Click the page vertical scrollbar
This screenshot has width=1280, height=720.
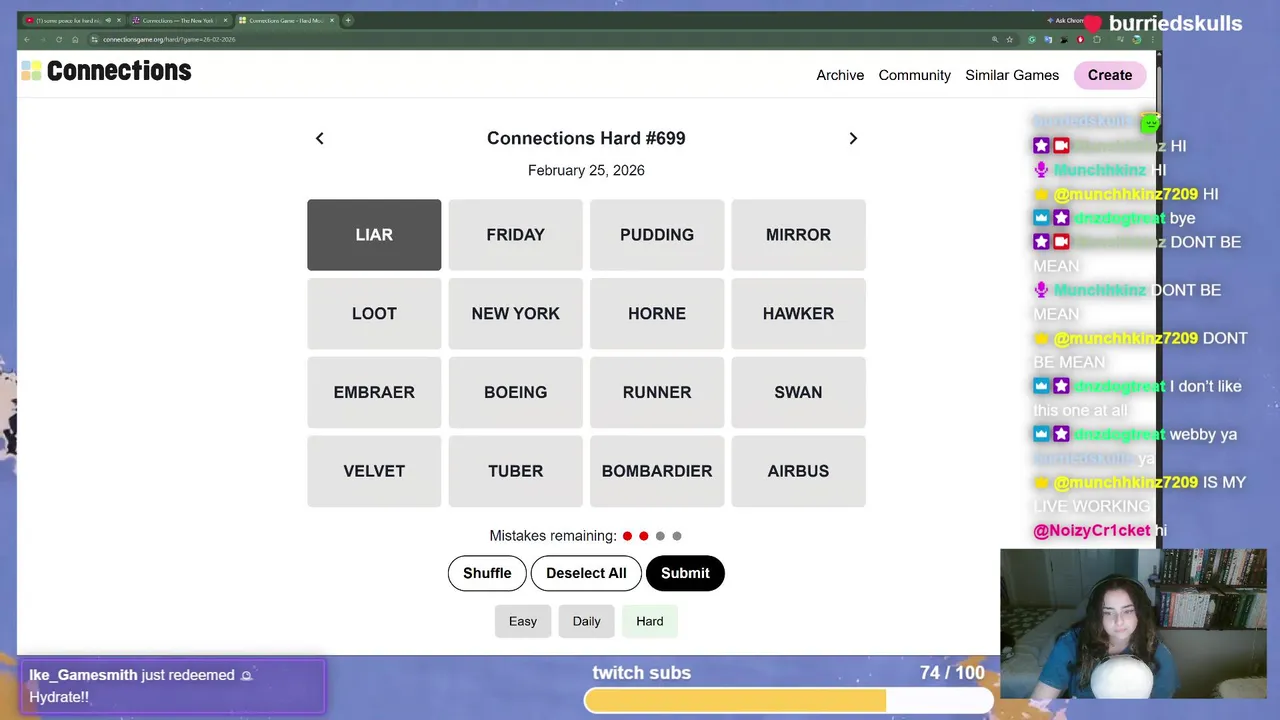(1159, 350)
